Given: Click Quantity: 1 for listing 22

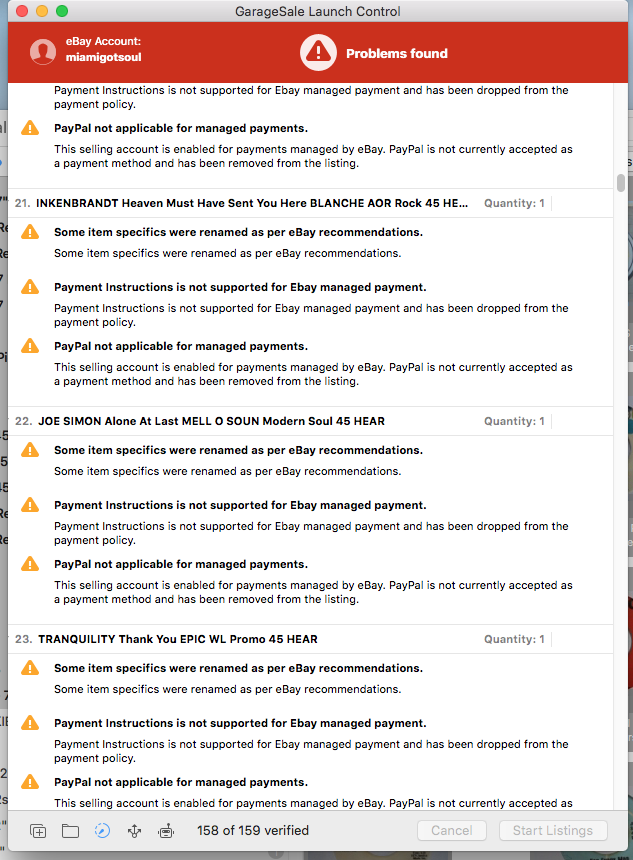Looking at the screenshot, I should click(x=514, y=421).
